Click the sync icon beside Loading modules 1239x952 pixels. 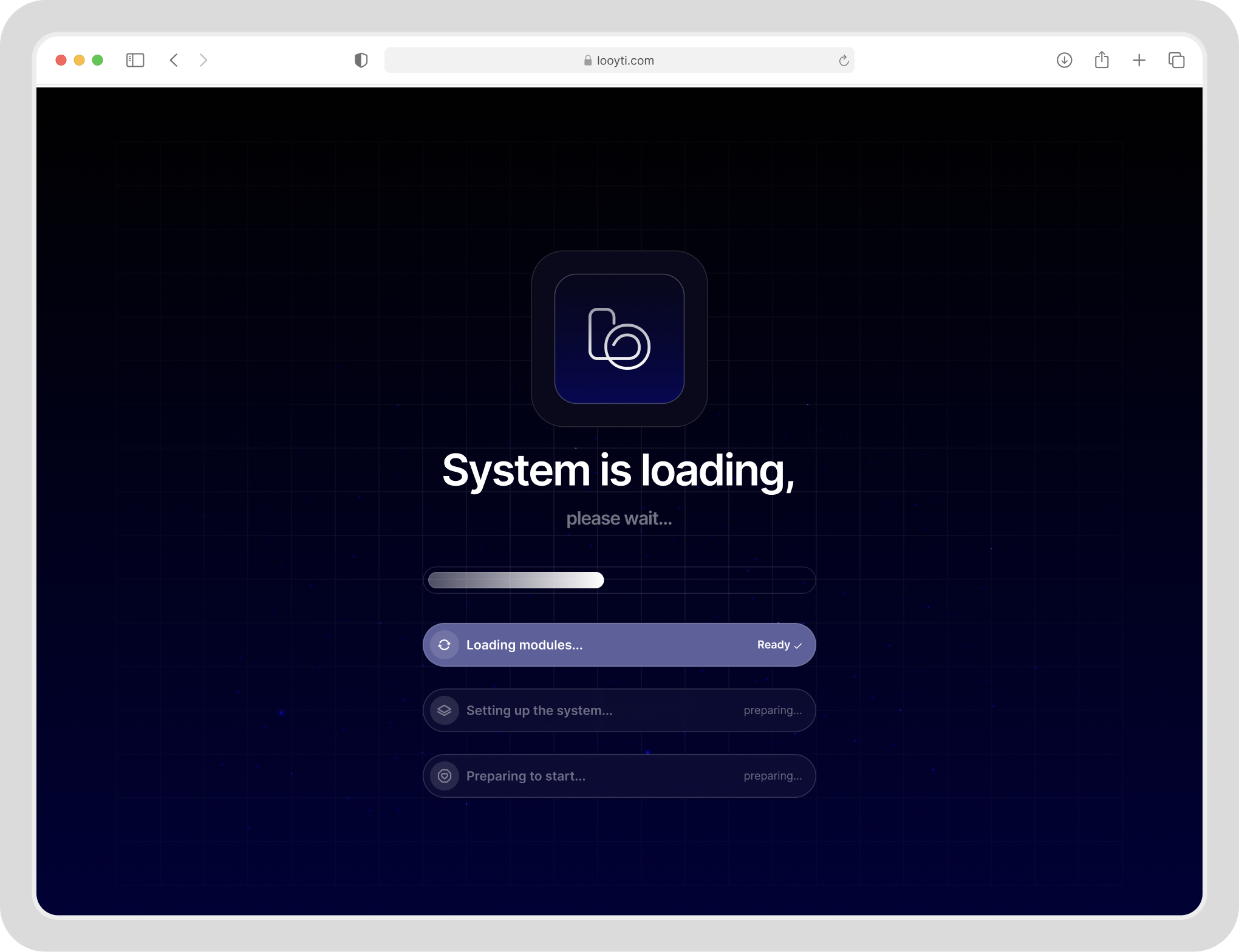(444, 645)
